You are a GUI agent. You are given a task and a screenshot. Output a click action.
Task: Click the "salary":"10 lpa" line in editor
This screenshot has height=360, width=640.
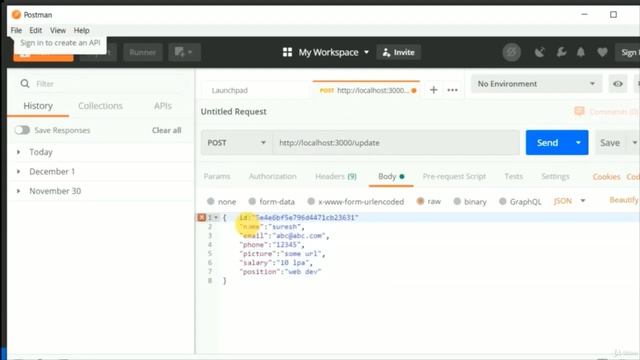click(276, 263)
